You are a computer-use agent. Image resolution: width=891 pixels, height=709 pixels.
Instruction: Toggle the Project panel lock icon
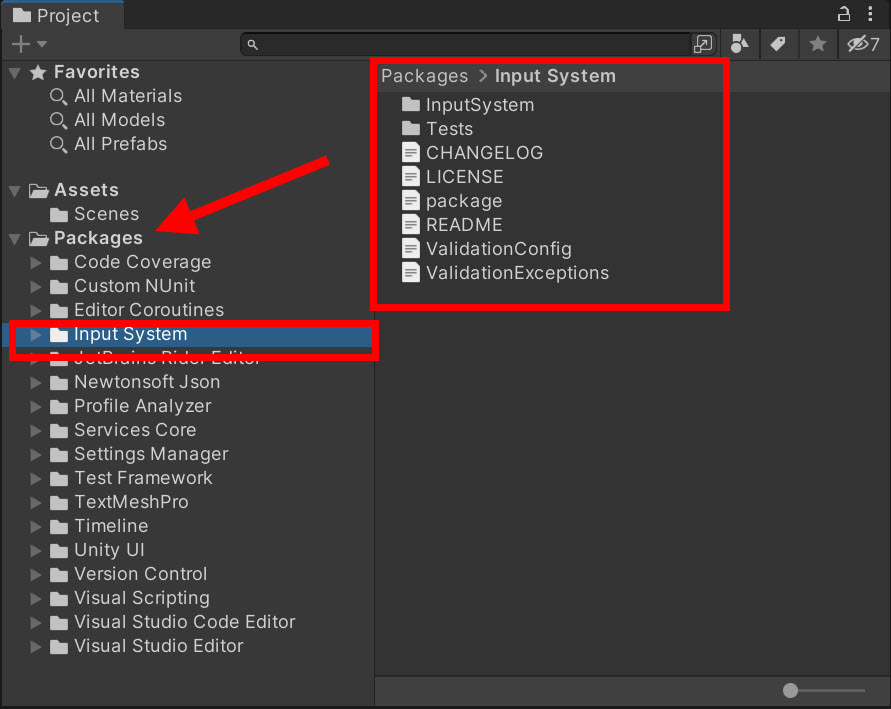[x=844, y=14]
